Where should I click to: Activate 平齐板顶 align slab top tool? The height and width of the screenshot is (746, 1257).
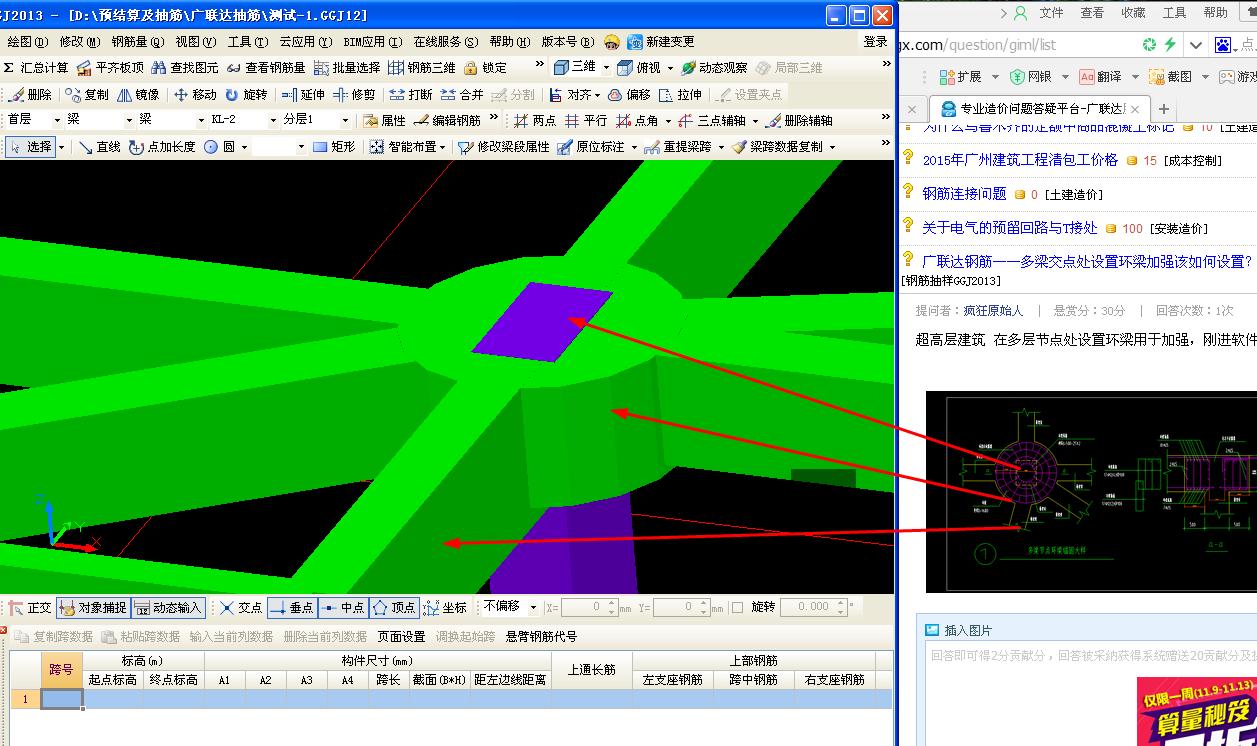(x=110, y=68)
